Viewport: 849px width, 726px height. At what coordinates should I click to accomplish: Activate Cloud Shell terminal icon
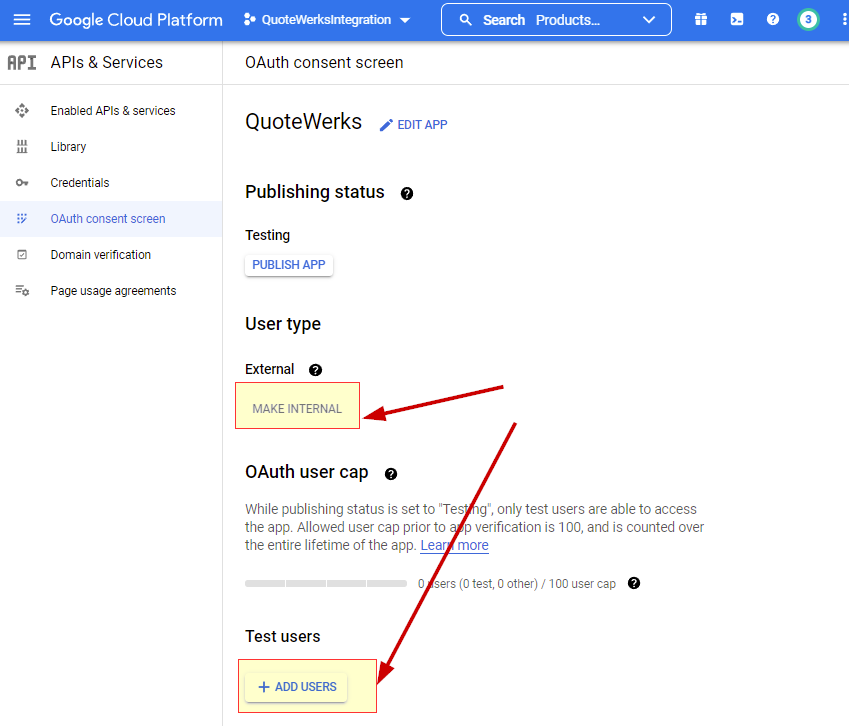pos(737,20)
